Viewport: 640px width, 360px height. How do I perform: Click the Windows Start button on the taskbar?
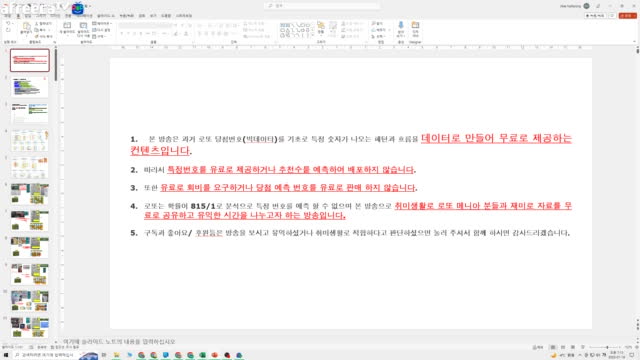pyautogui.click(x=6, y=356)
